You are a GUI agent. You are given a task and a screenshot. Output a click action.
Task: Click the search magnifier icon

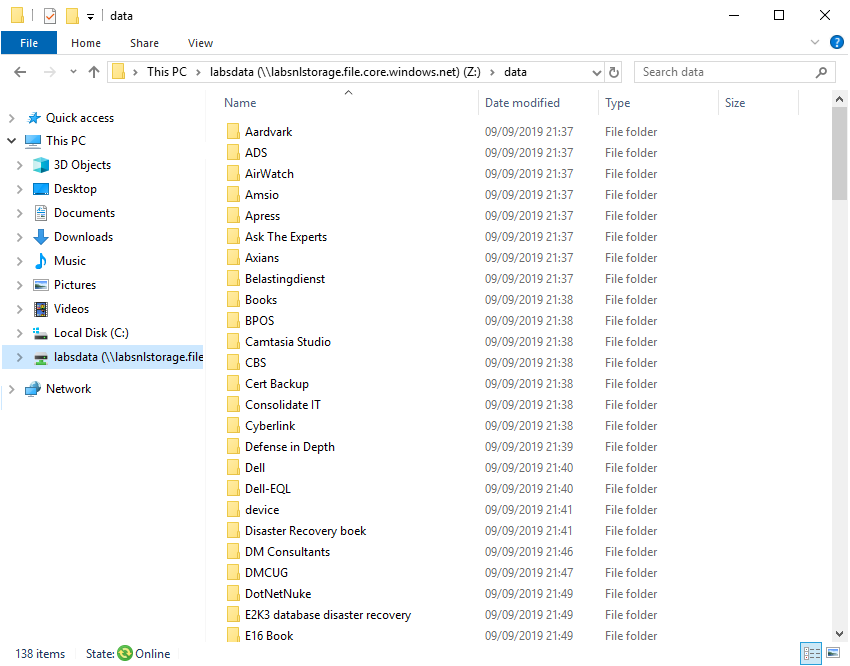pos(822,72)
